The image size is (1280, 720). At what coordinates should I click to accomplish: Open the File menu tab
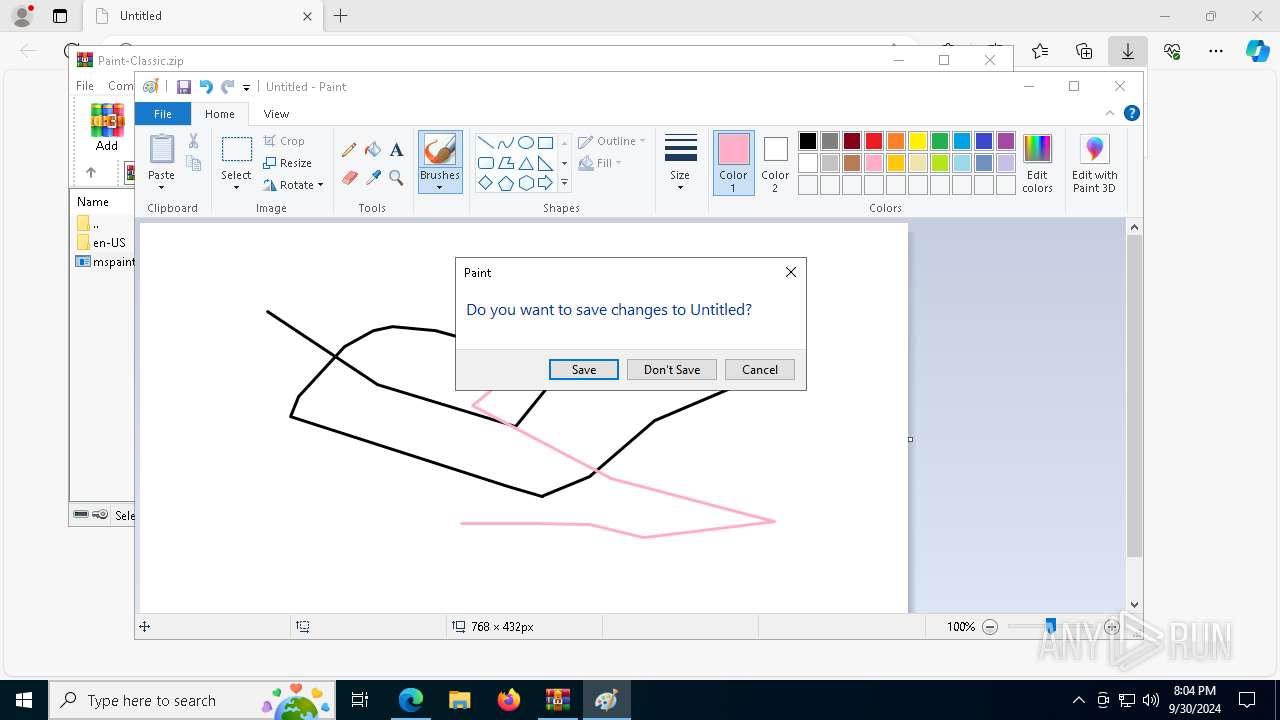162,114
